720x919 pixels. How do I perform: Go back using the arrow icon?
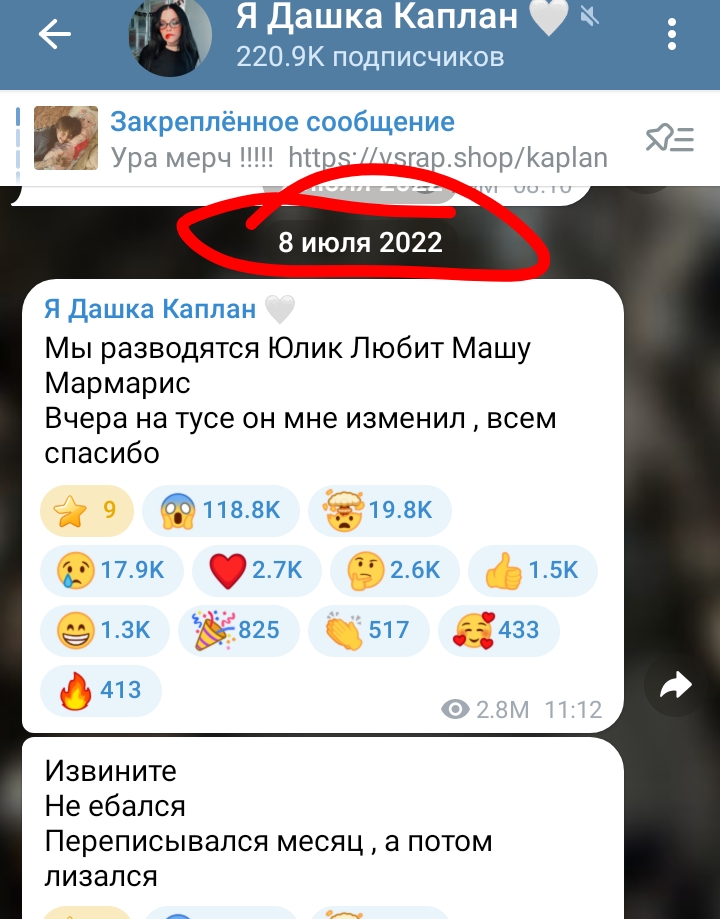pos(55,35)
